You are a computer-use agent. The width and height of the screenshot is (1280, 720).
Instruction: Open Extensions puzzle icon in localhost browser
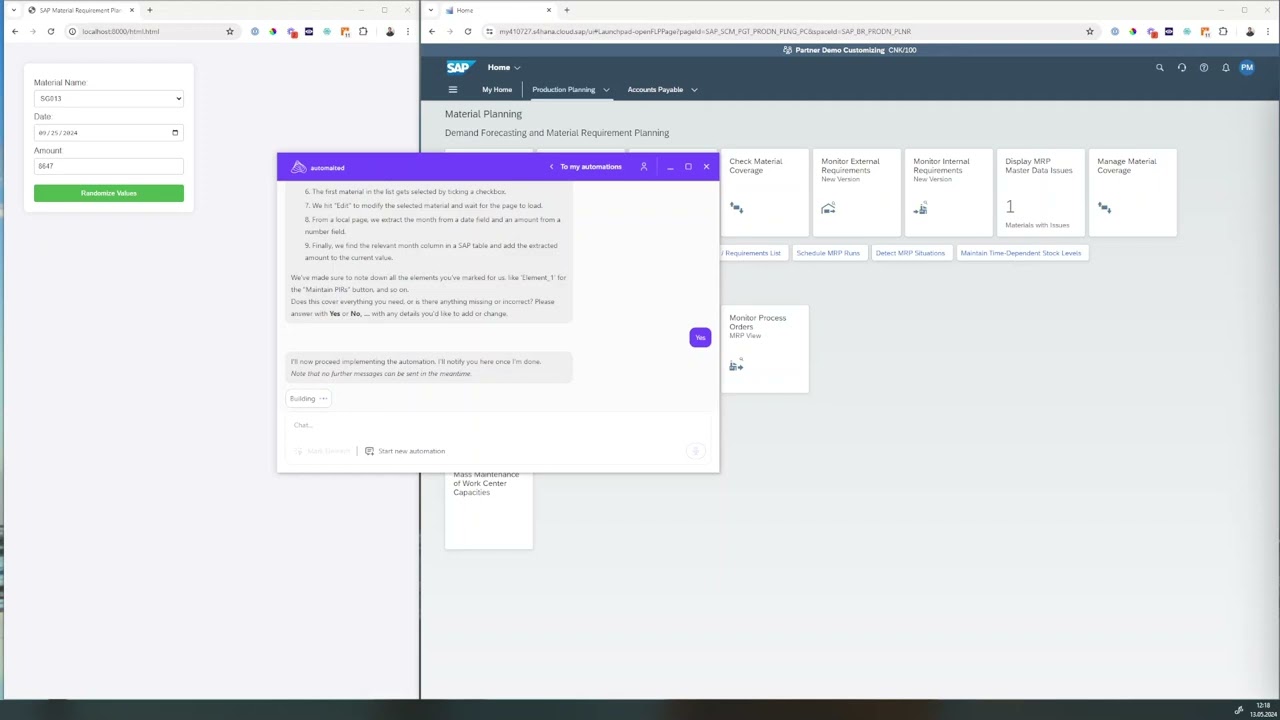[x=363, y=31]
